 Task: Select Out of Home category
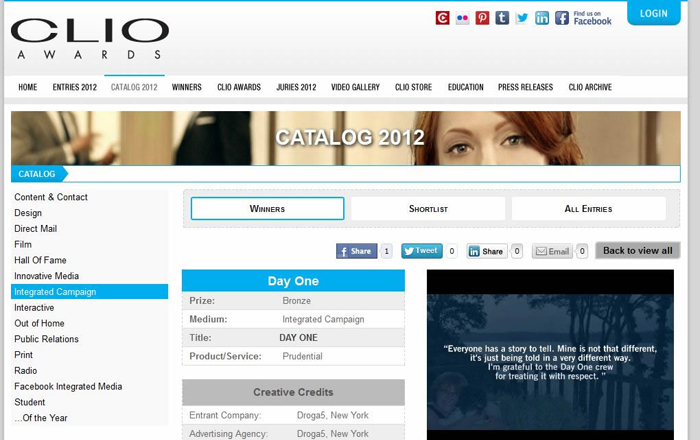(x=39, y=323)
